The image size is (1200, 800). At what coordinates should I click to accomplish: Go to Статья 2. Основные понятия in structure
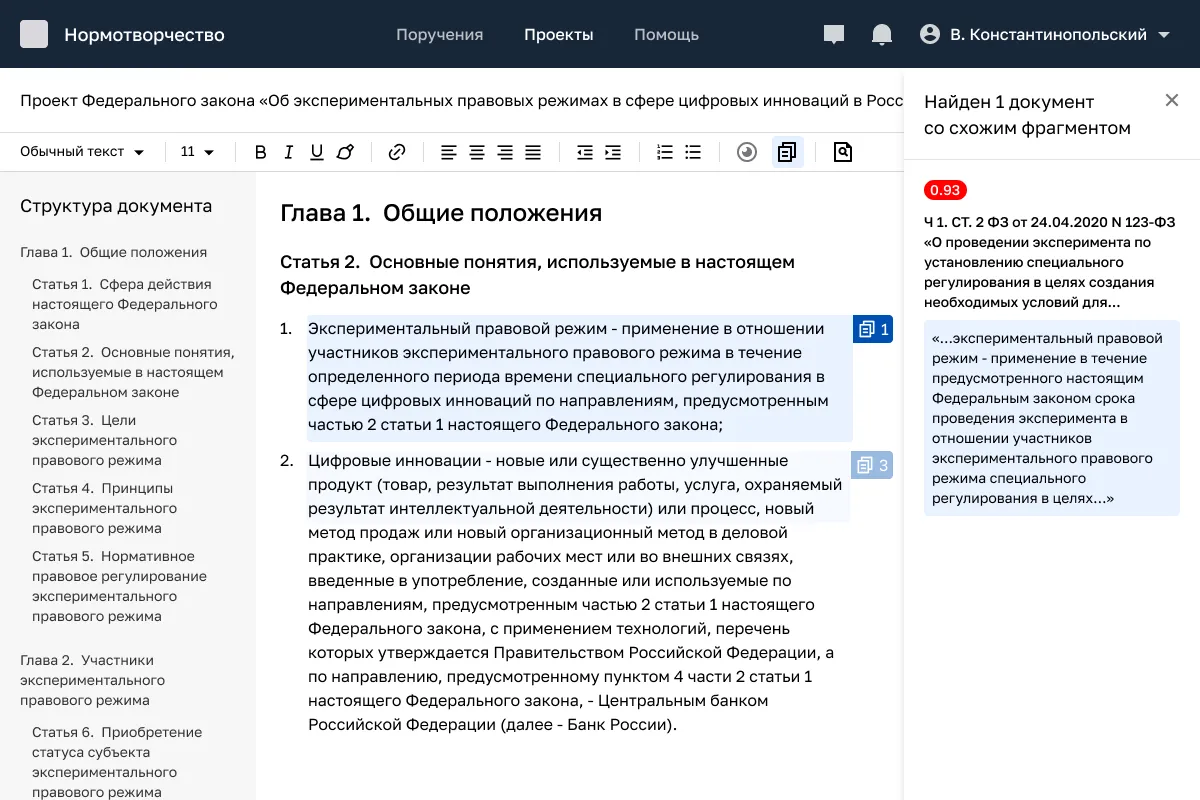pyautogui.click(x=133, y=372)
